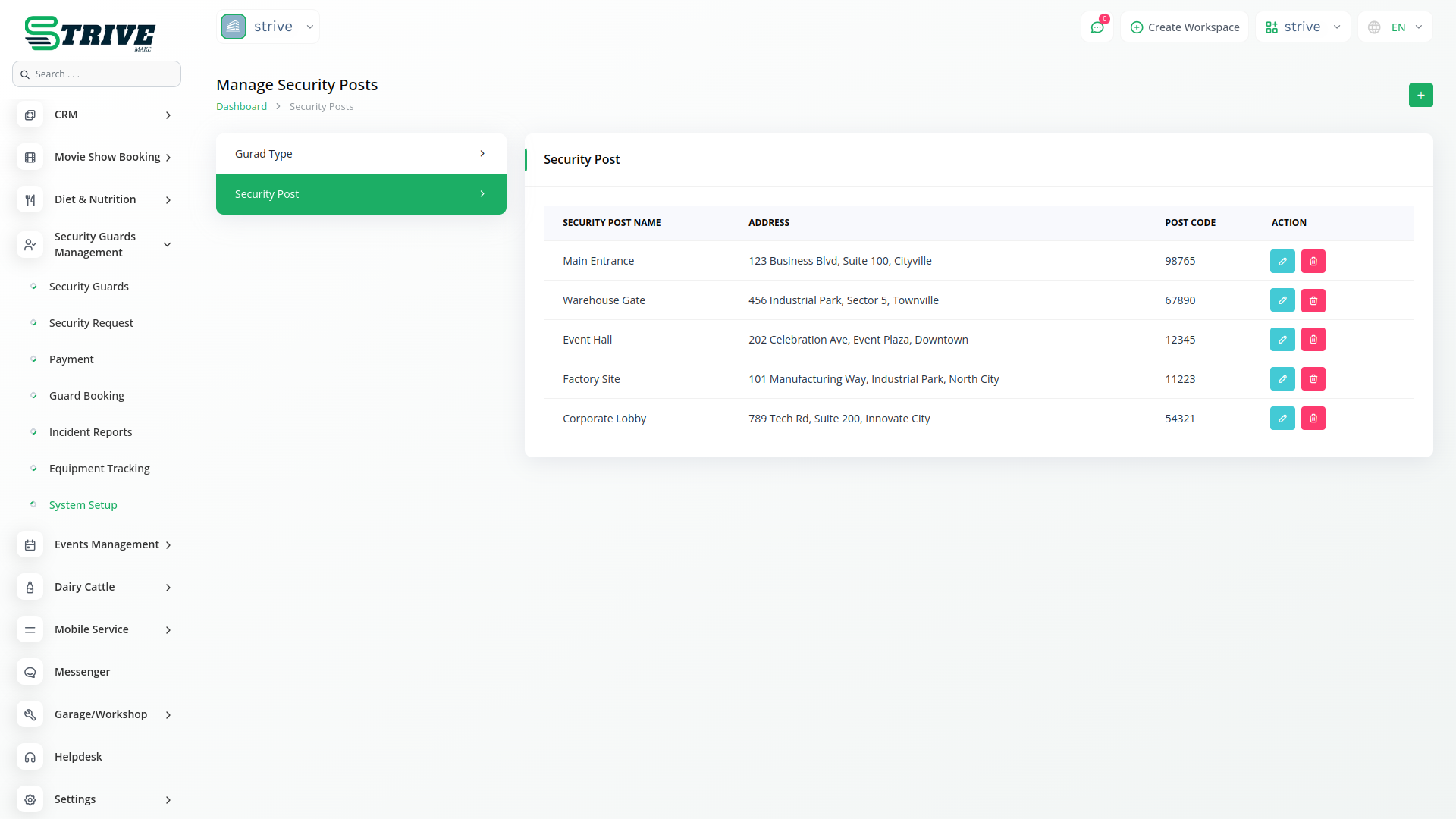This screenshot has width=1456, height=819.
Task: Click the Helpdesk headphones icon
Action: (30, 757)
